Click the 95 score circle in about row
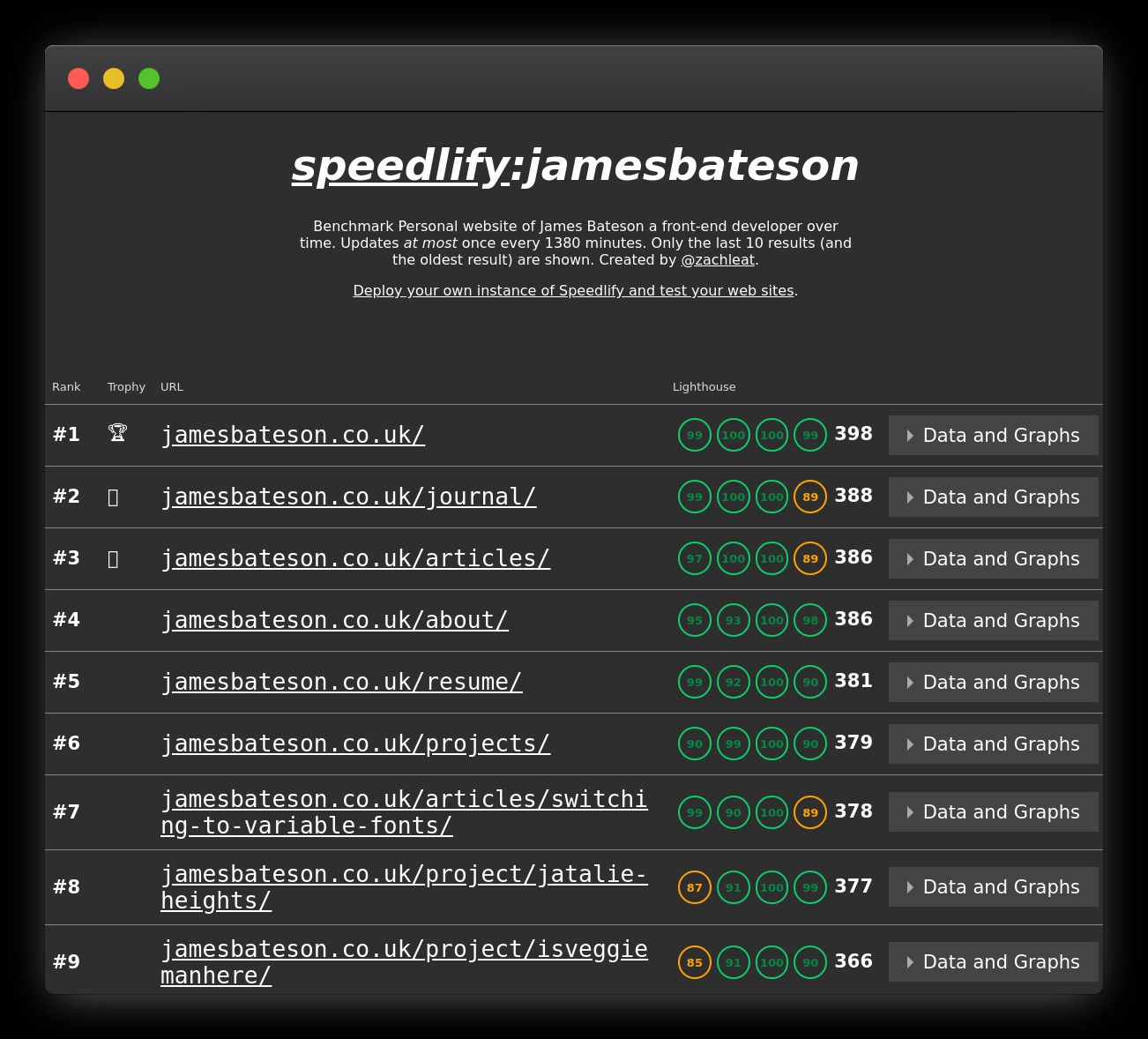Screen dimensions: 1148x1039 coord(695,620)
